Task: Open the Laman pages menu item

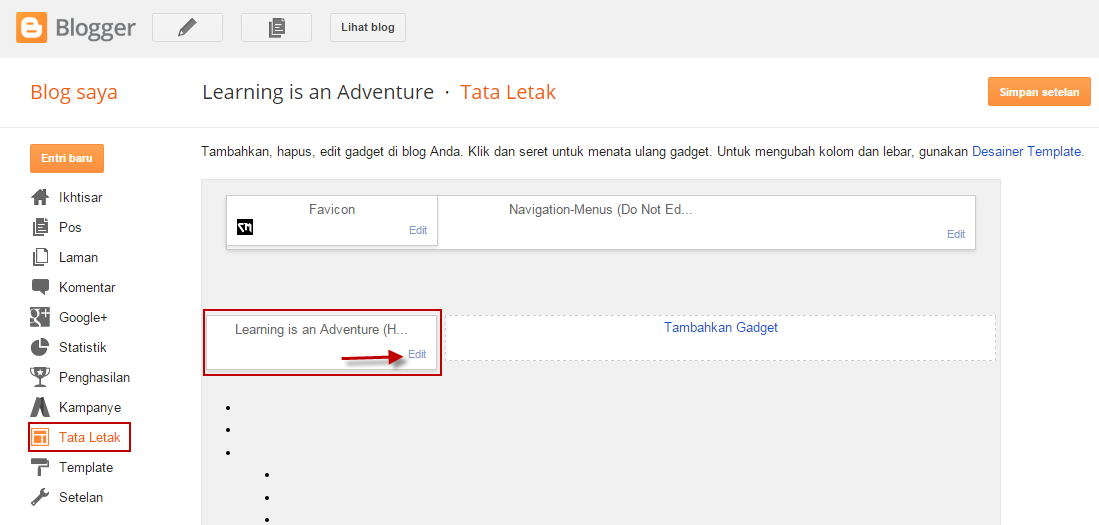Action: pyautogui.click(x=78, y=257)
